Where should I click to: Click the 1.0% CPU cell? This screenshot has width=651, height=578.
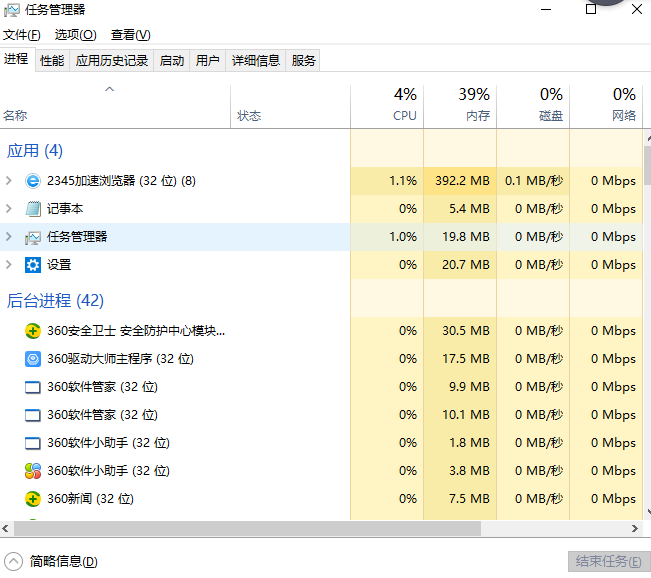(387, 237)
